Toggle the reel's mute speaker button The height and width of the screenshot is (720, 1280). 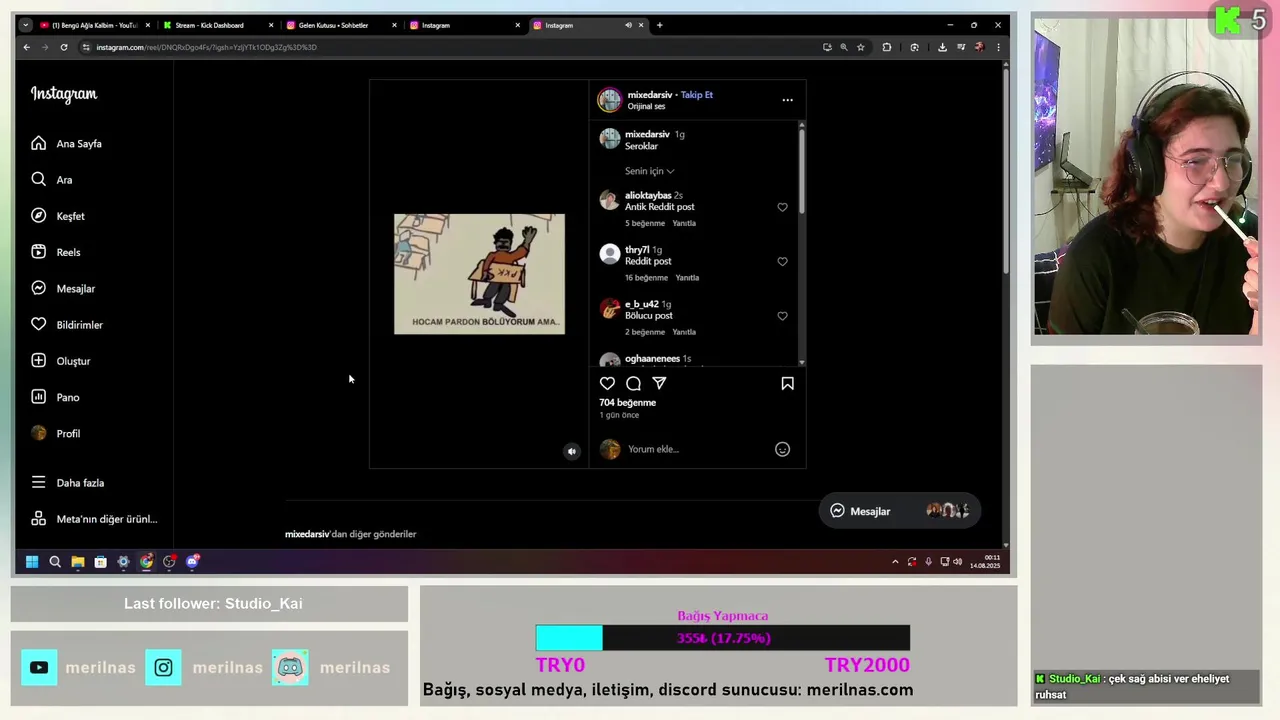coord(572,451)
